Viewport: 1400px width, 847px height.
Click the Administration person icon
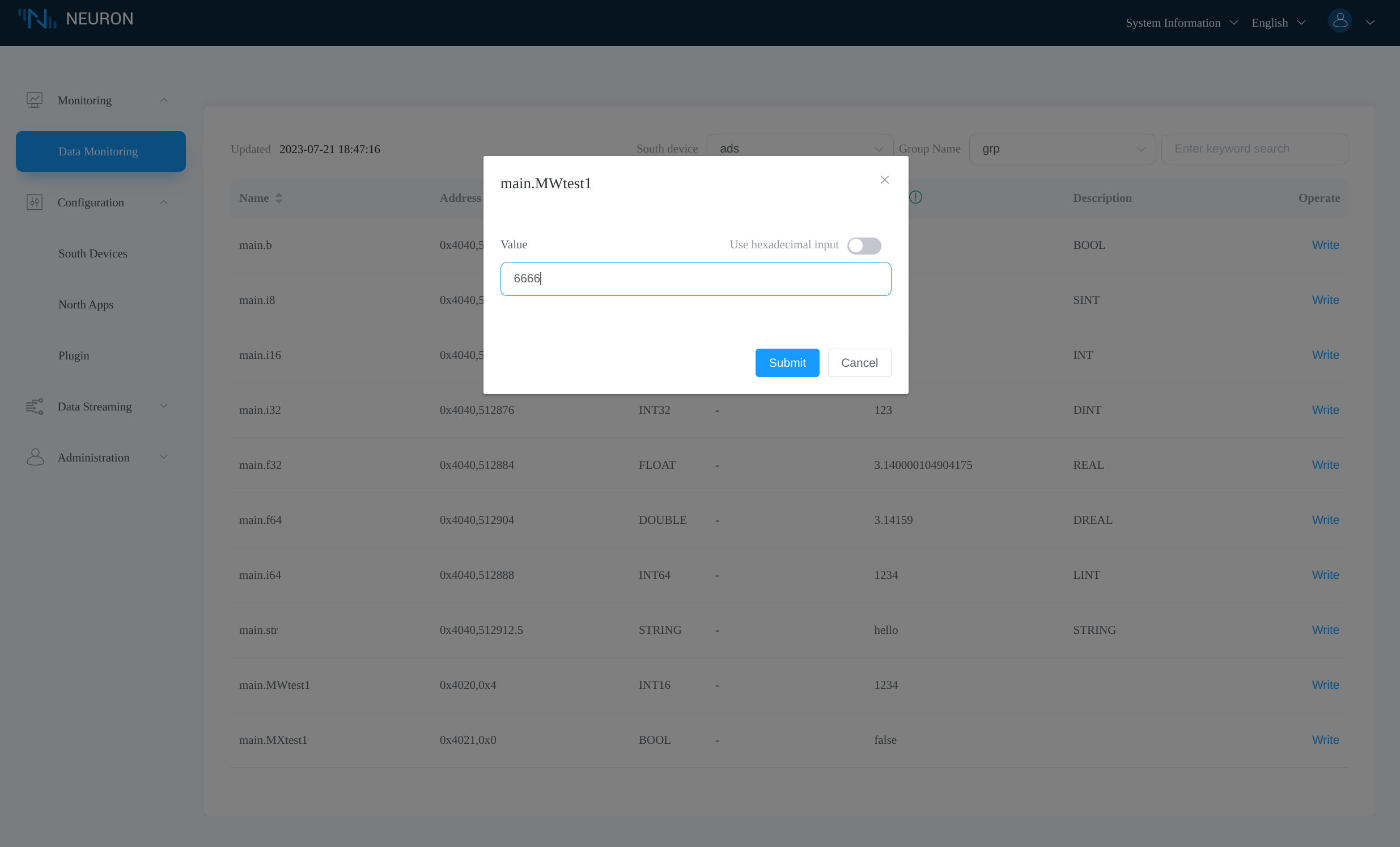click(35, 456)
